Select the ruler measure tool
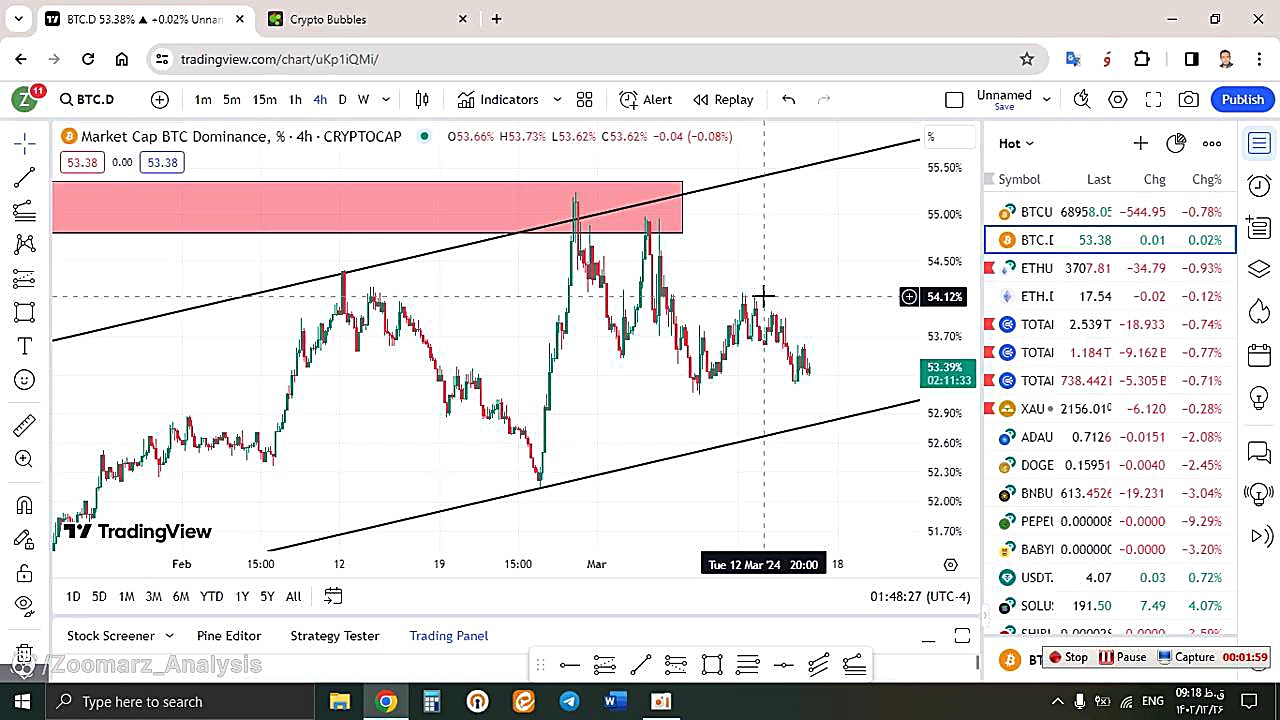Image resolution: width=1280 pixels, height=720 pixels. pyautogui.click(x=25, y=426)
